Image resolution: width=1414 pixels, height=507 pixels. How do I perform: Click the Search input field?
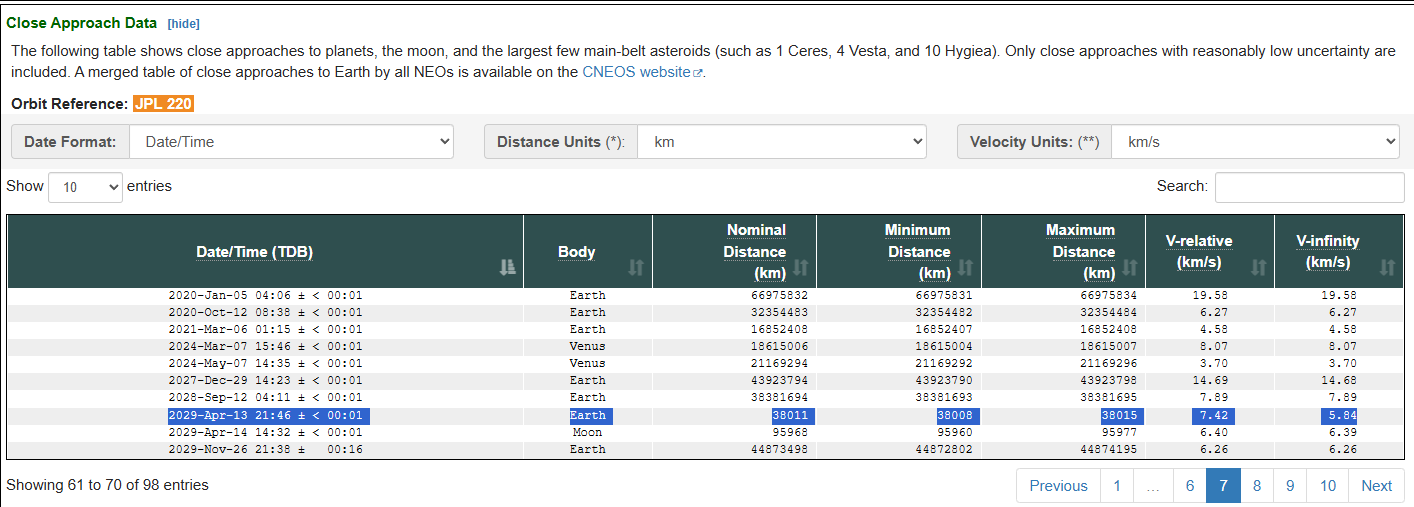tap(1309, 187)
